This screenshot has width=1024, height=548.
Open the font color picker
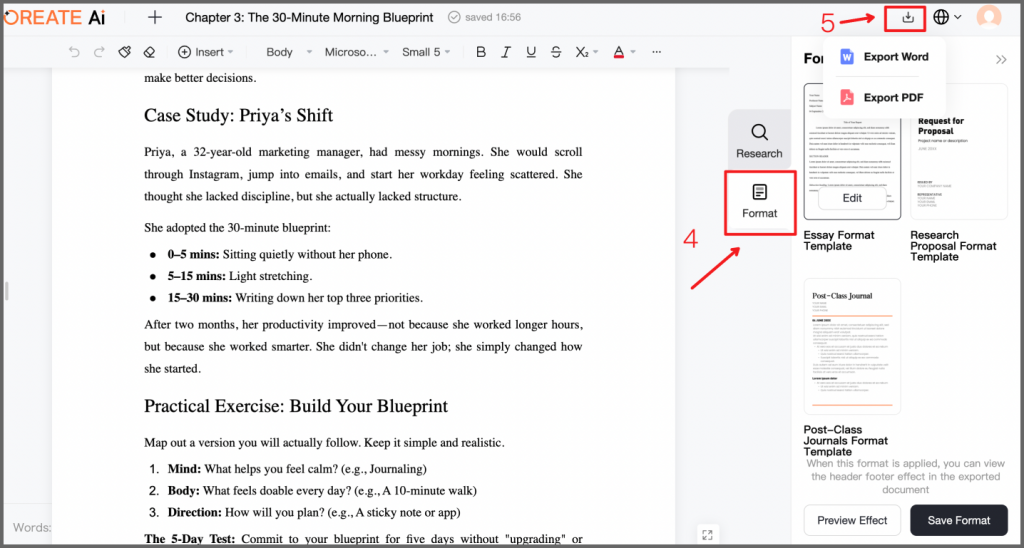624,52
